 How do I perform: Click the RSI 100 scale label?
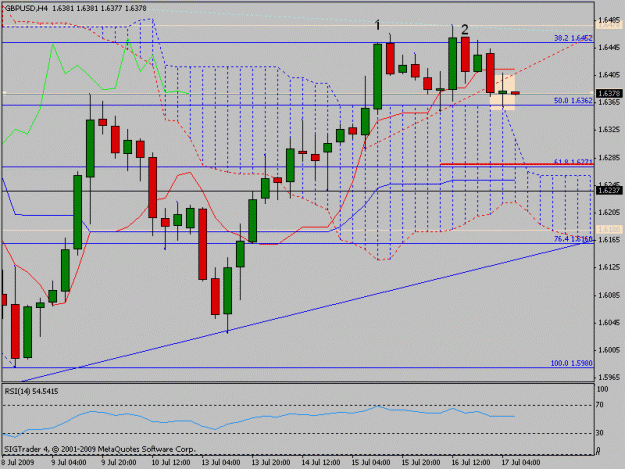click(602, 389)
